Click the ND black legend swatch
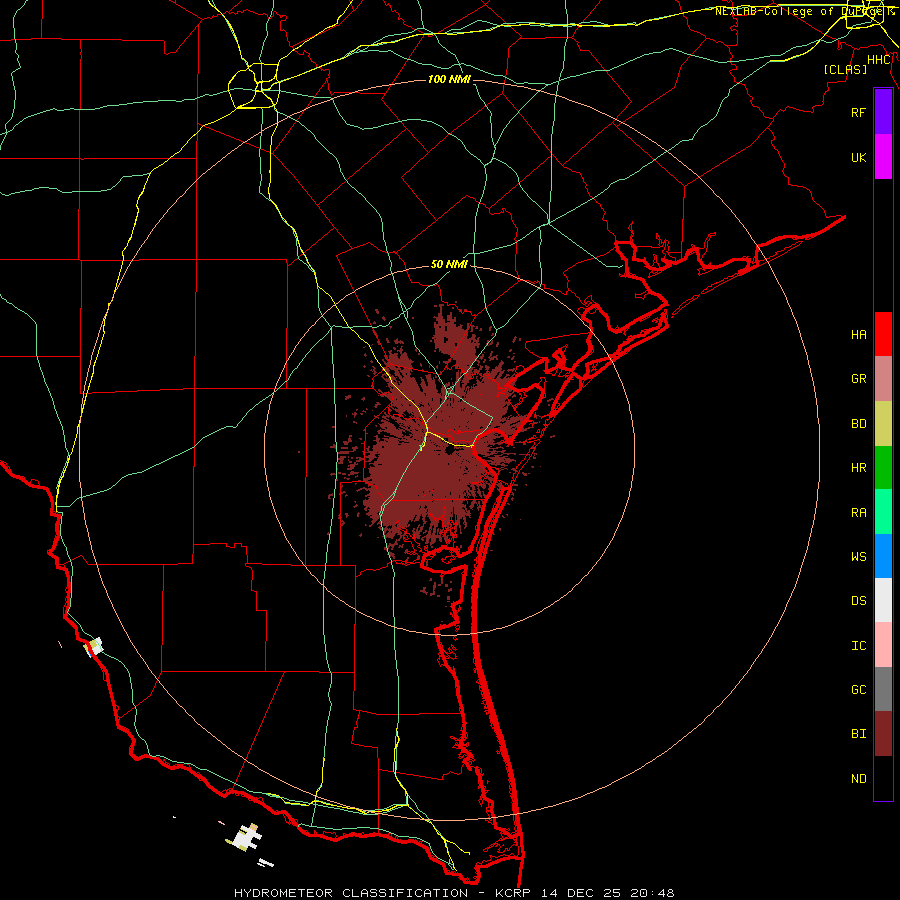This screenshot has height=900, width=900. [x=883, y=778]
